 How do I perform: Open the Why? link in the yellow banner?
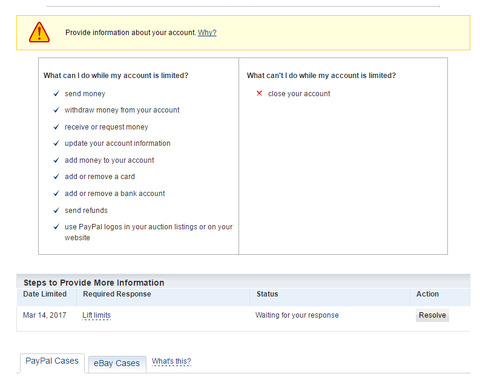pyautogui.click(x=207, y=33)
